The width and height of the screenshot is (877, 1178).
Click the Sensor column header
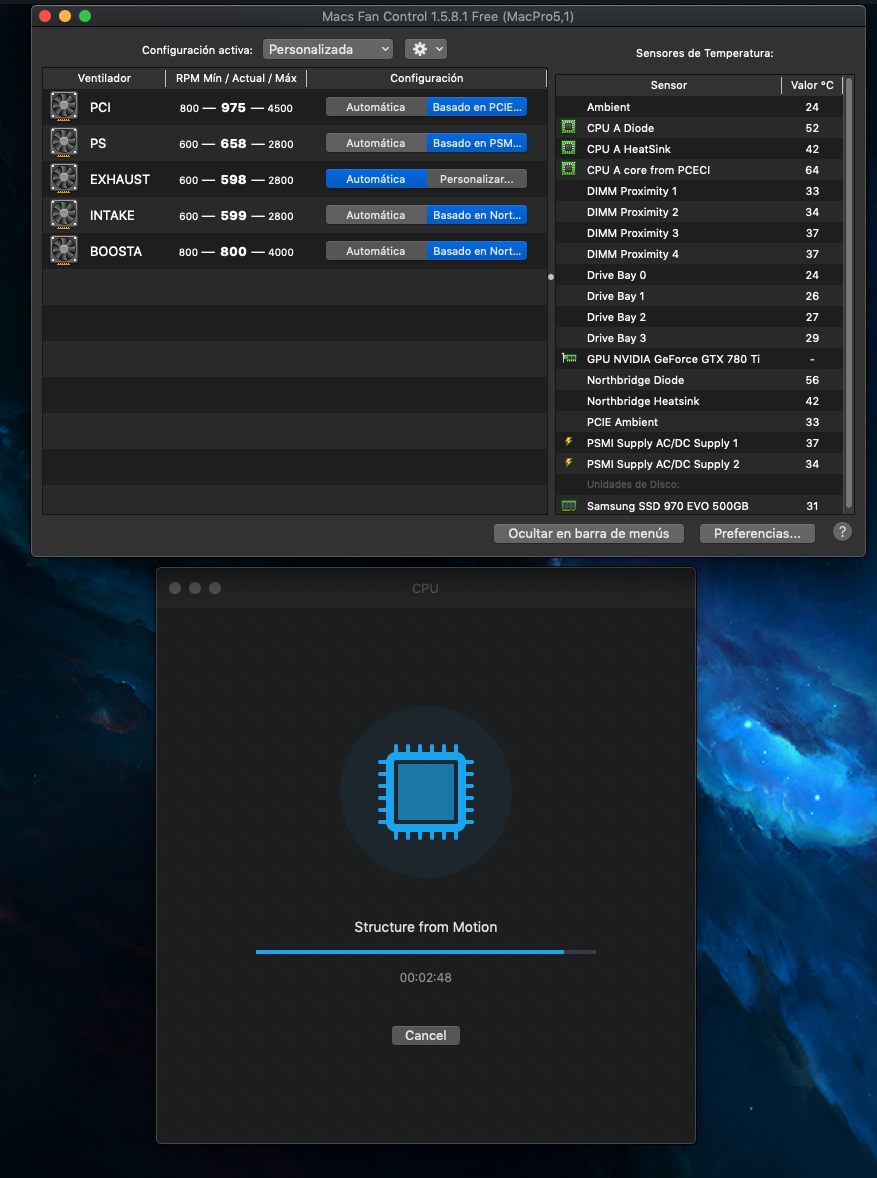coord(669,85)
